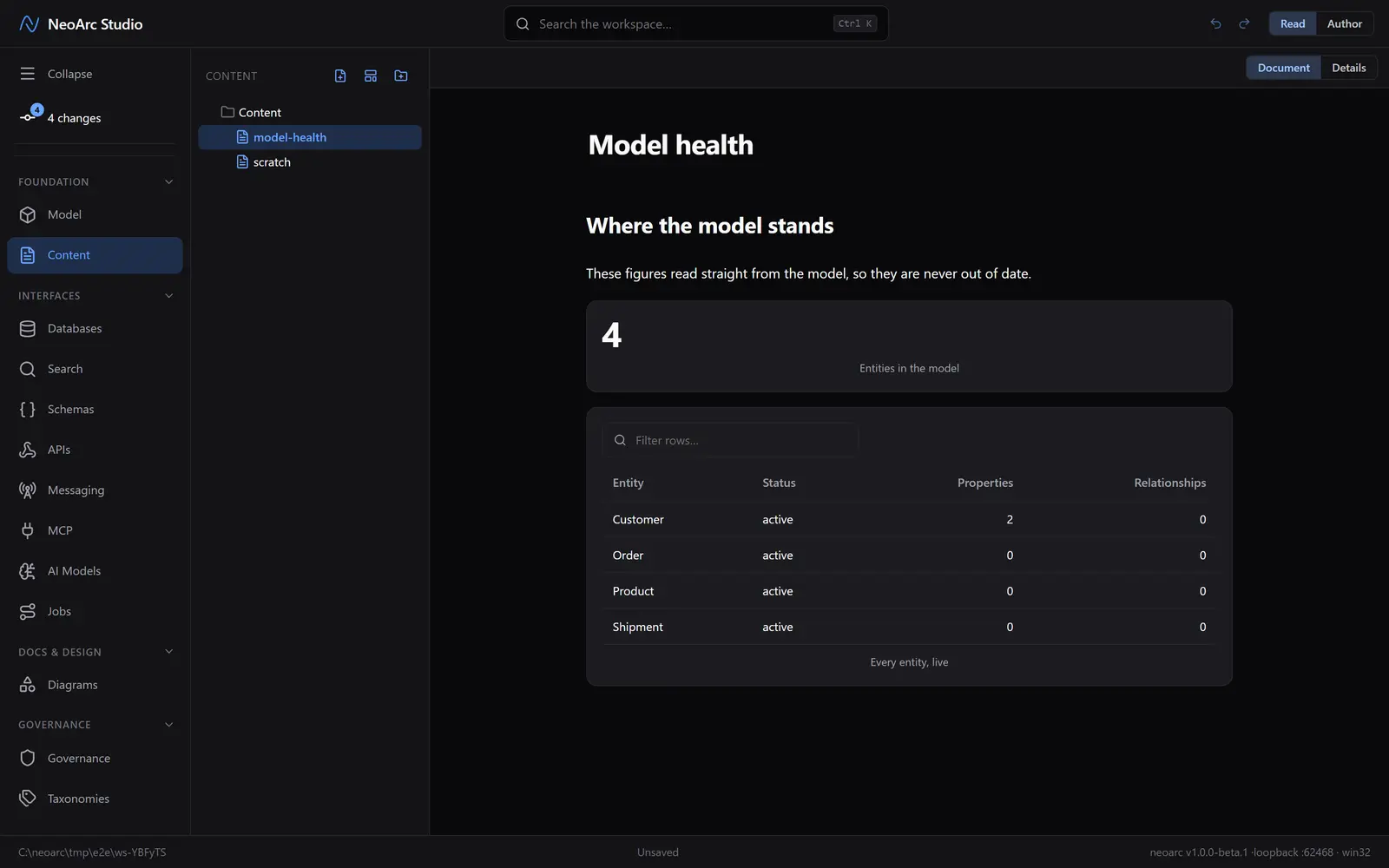Switch to Author mode
This screenshot has width=1389, height=868.
point(1344,24)
